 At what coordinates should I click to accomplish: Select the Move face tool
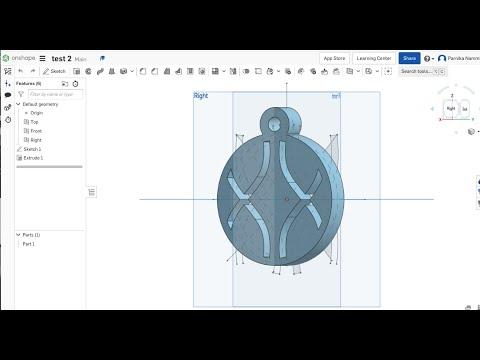point(324,71)
